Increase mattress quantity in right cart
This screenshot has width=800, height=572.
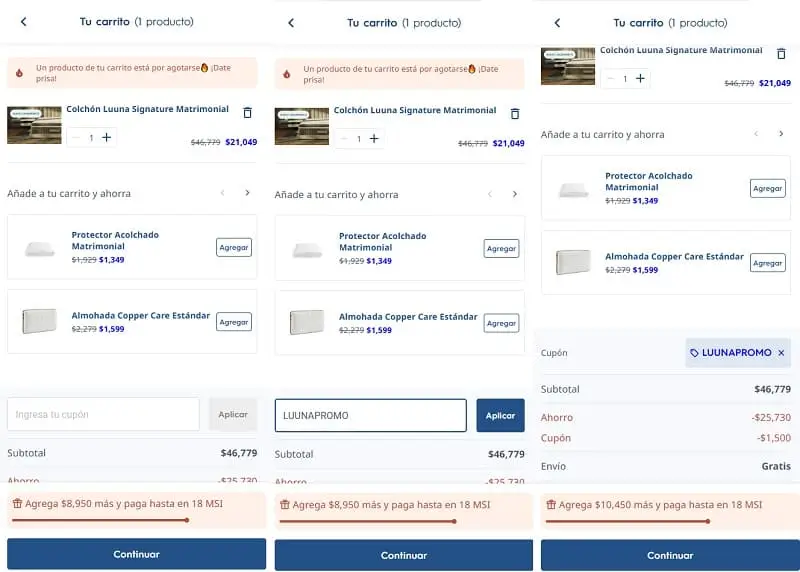coord(640,79)
